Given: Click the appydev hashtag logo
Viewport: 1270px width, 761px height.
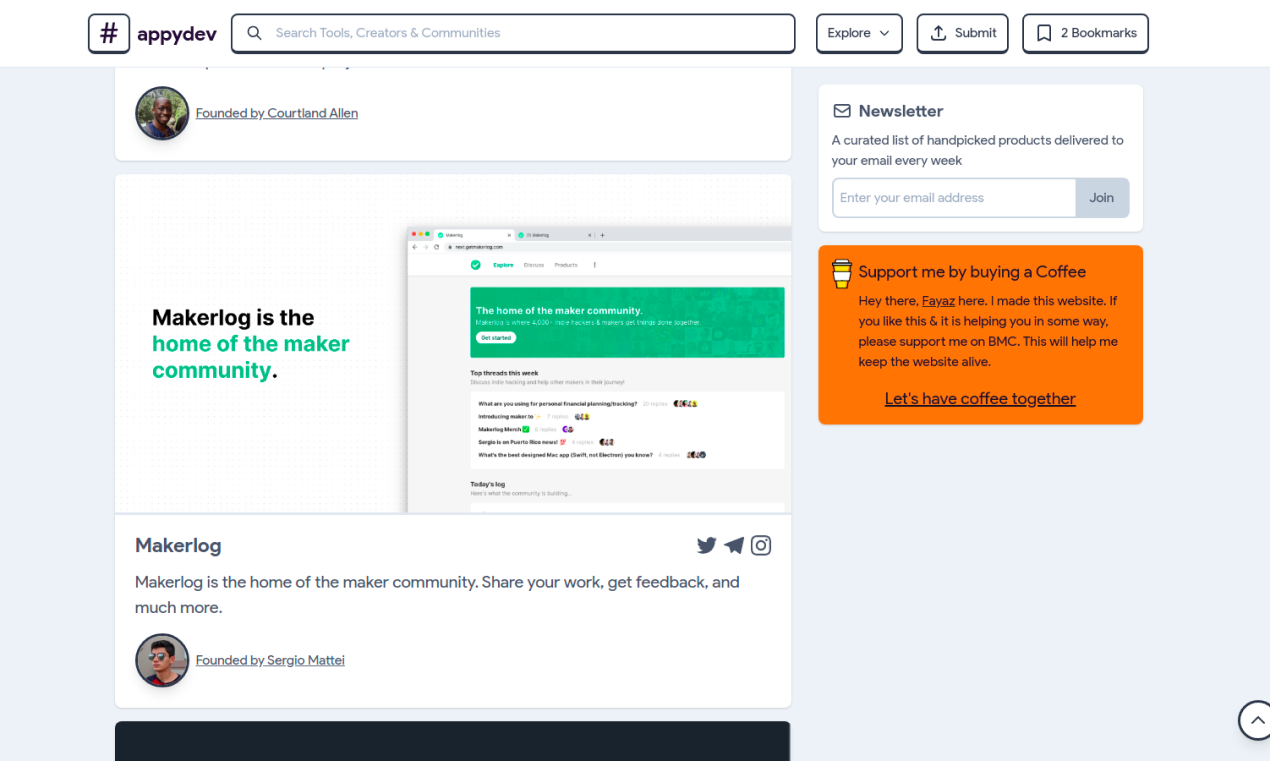Looking at the screenshot, I should click(109, 33).
